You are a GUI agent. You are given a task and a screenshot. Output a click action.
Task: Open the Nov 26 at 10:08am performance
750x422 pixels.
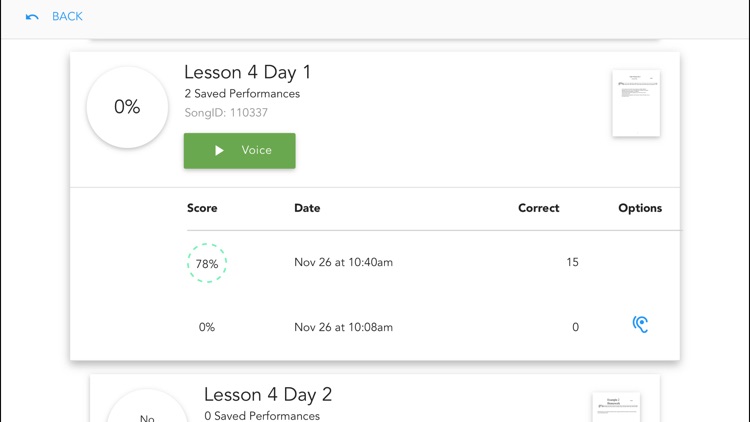[x=343, y=327]
